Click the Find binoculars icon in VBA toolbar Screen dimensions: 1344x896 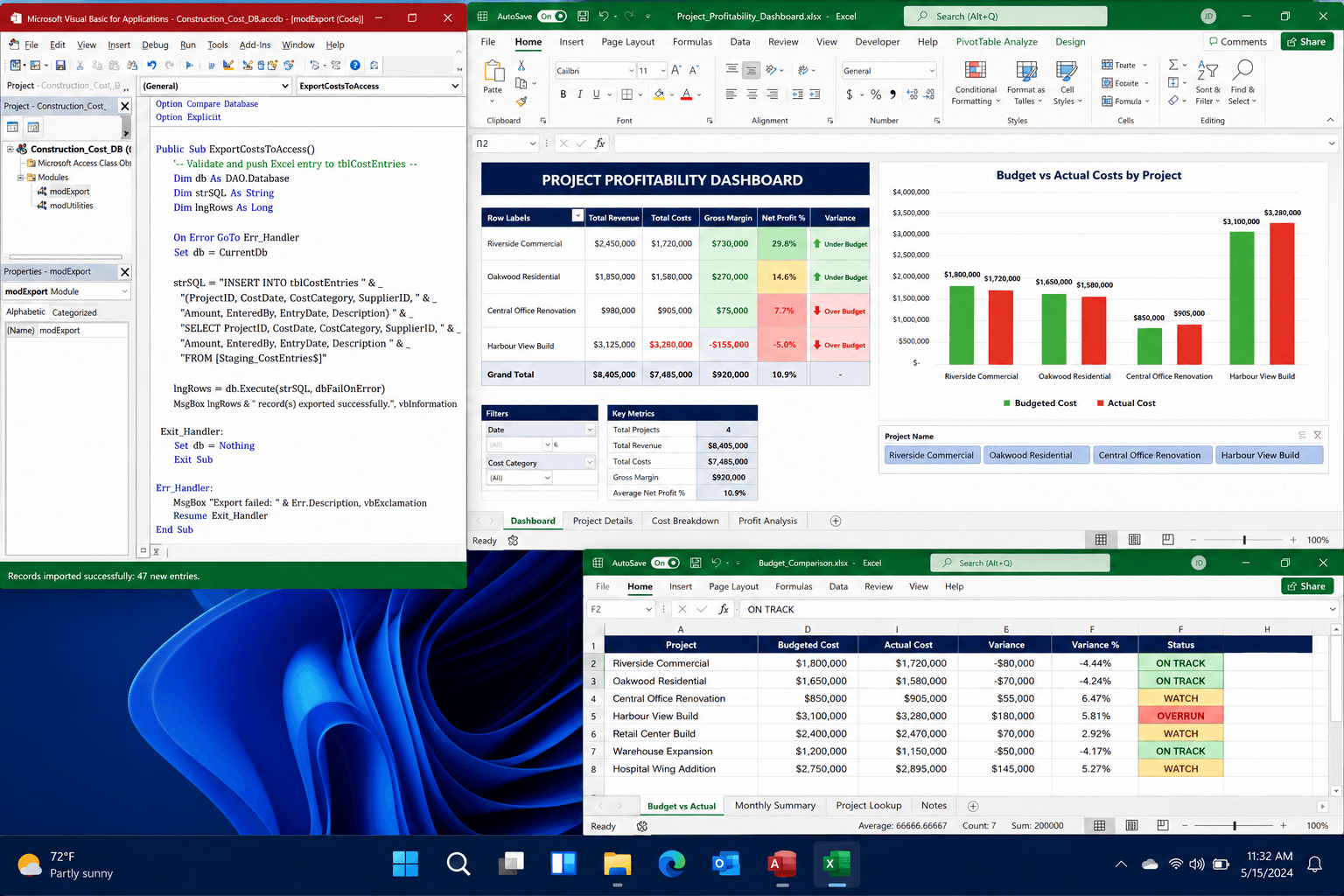click(x=132, y=66)
